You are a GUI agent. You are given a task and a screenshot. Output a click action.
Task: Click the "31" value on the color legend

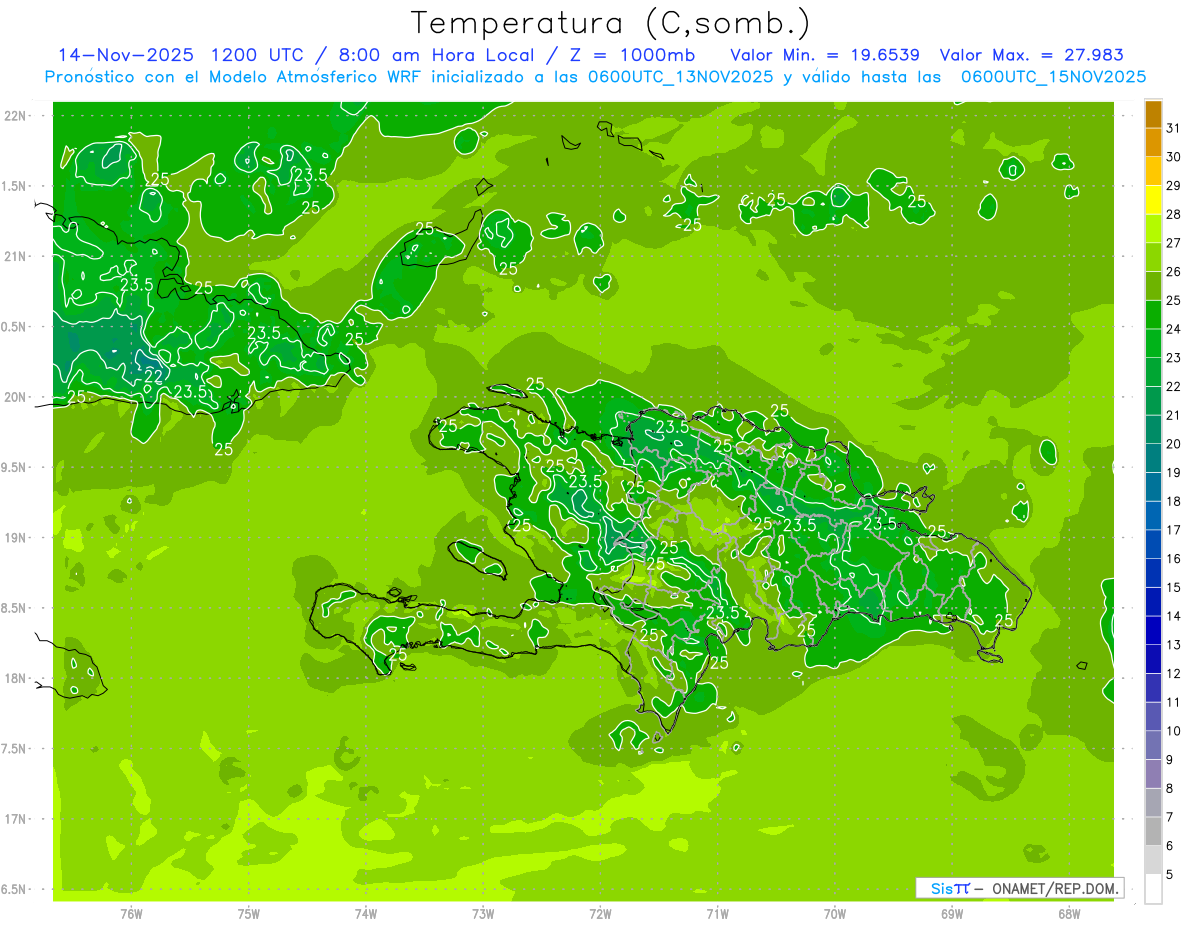(x=1173, y=128)
